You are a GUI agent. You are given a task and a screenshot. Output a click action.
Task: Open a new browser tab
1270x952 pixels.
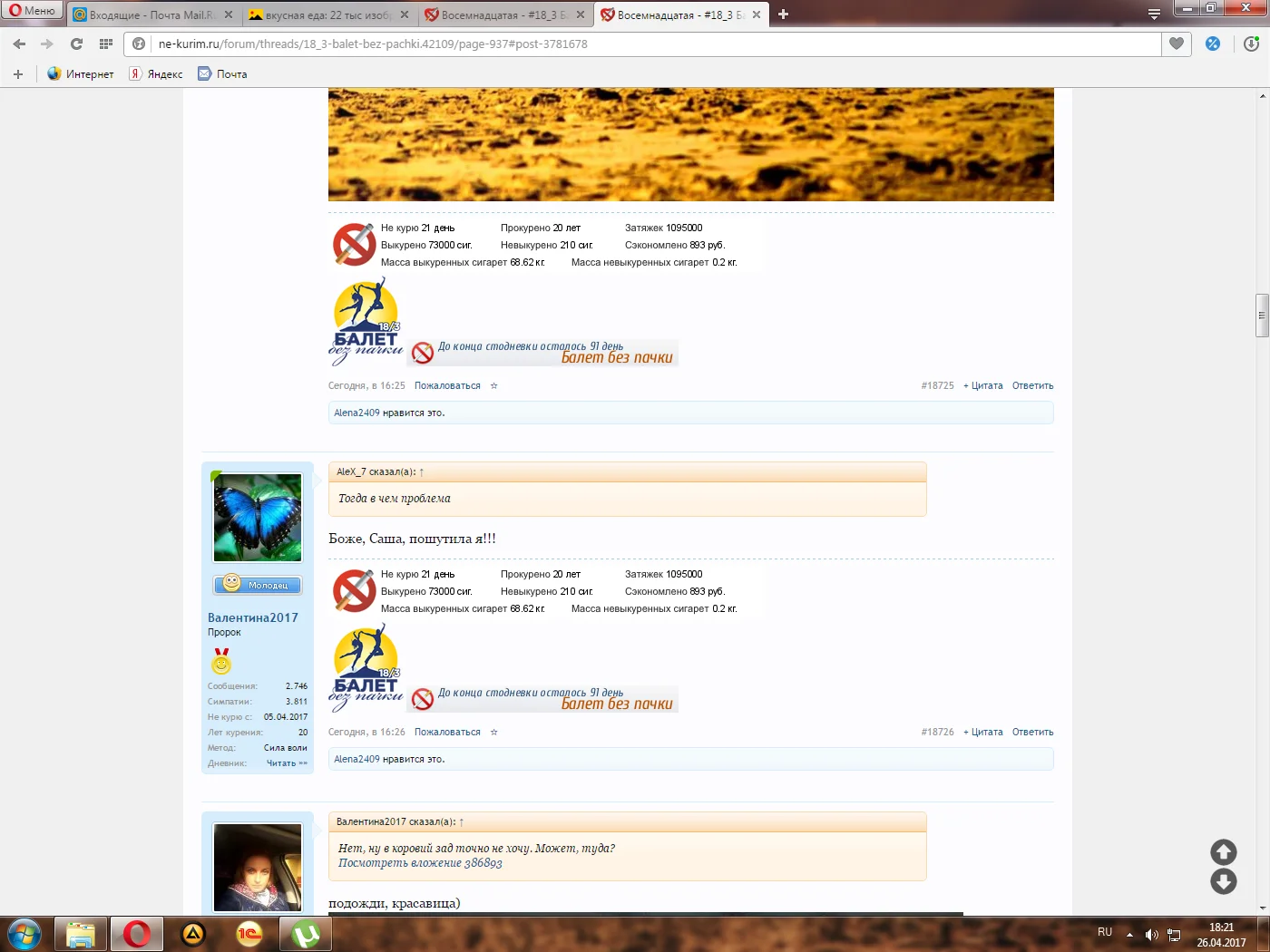click(783, 15)
